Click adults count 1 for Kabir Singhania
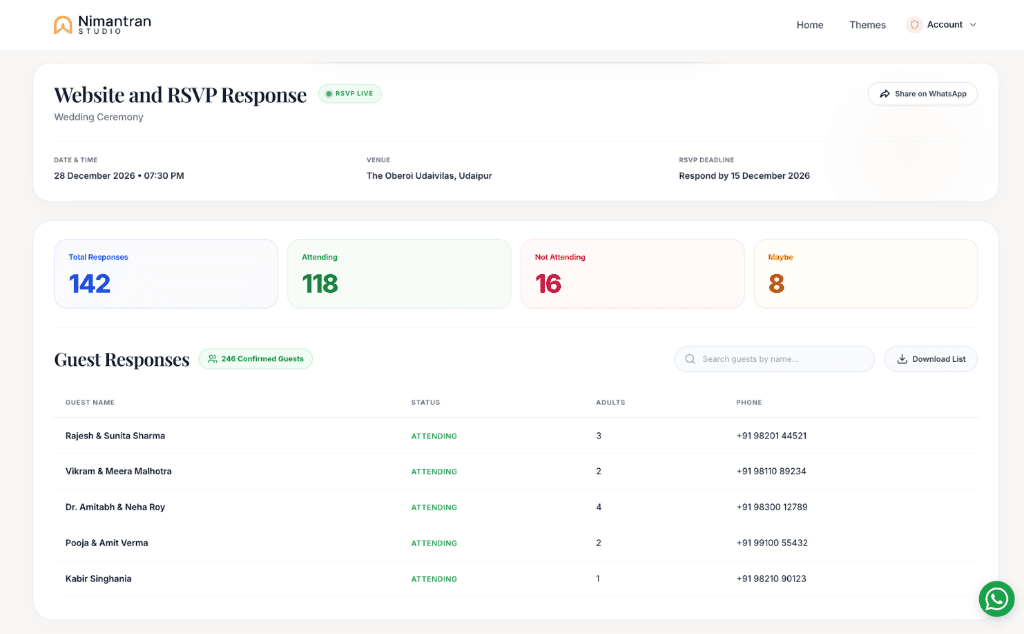Screen dimensions: 1024x634 [x=598, y=579]
